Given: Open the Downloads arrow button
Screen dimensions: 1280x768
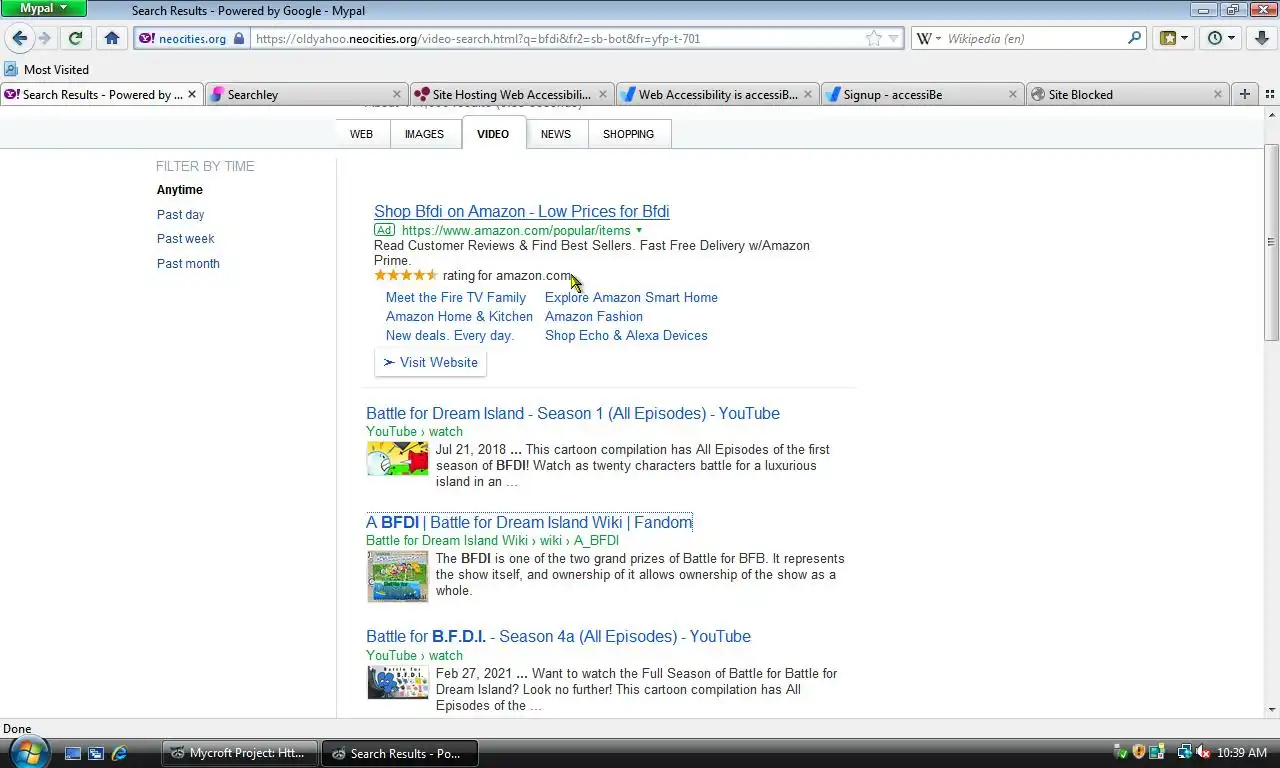Looking at the screenshot, I should [x=1261, y=38].
